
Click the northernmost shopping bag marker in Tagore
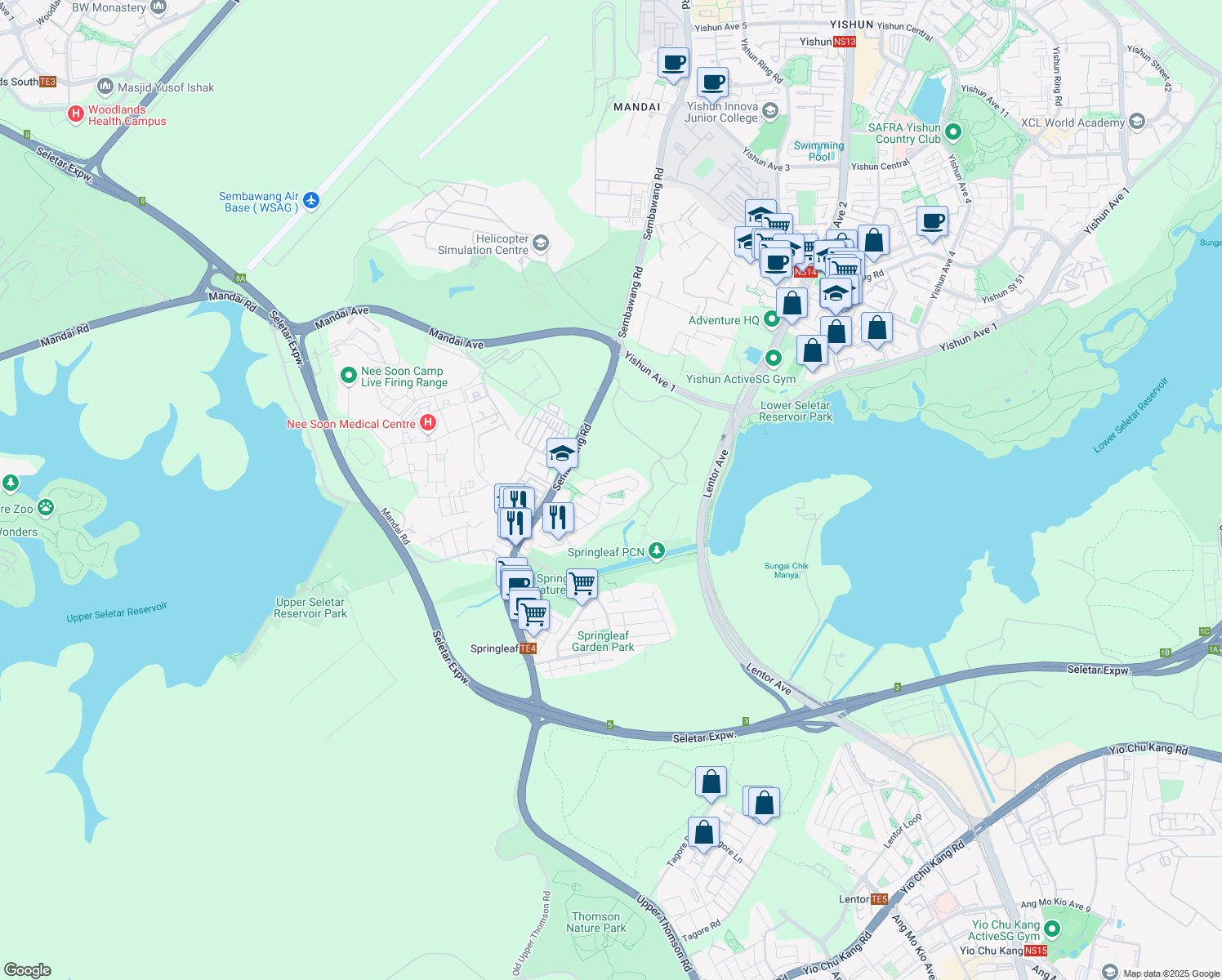[x=711, y=784]
